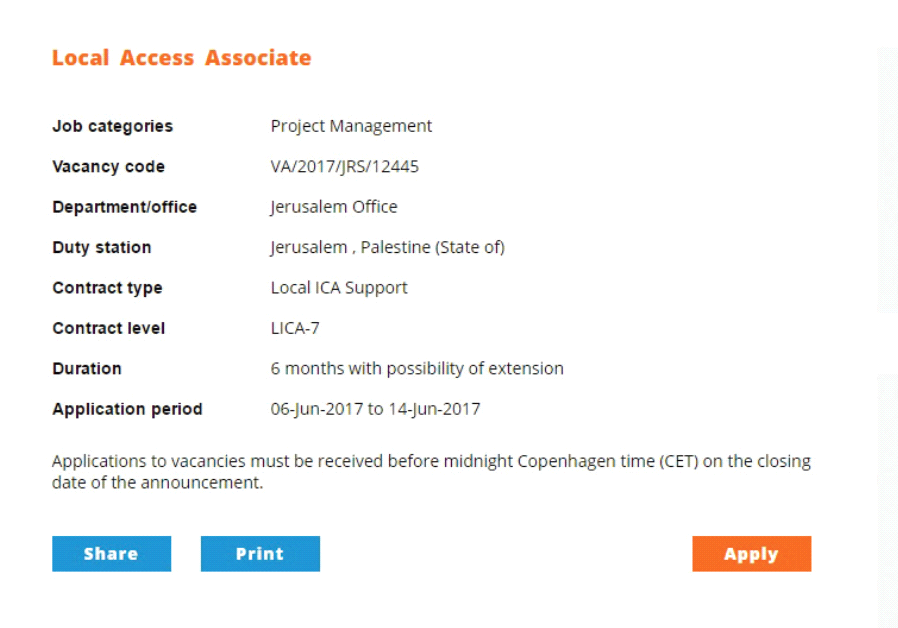Click the Project Management category value
The height and width of the screenshot is (628, 898).
click(351, 126)
